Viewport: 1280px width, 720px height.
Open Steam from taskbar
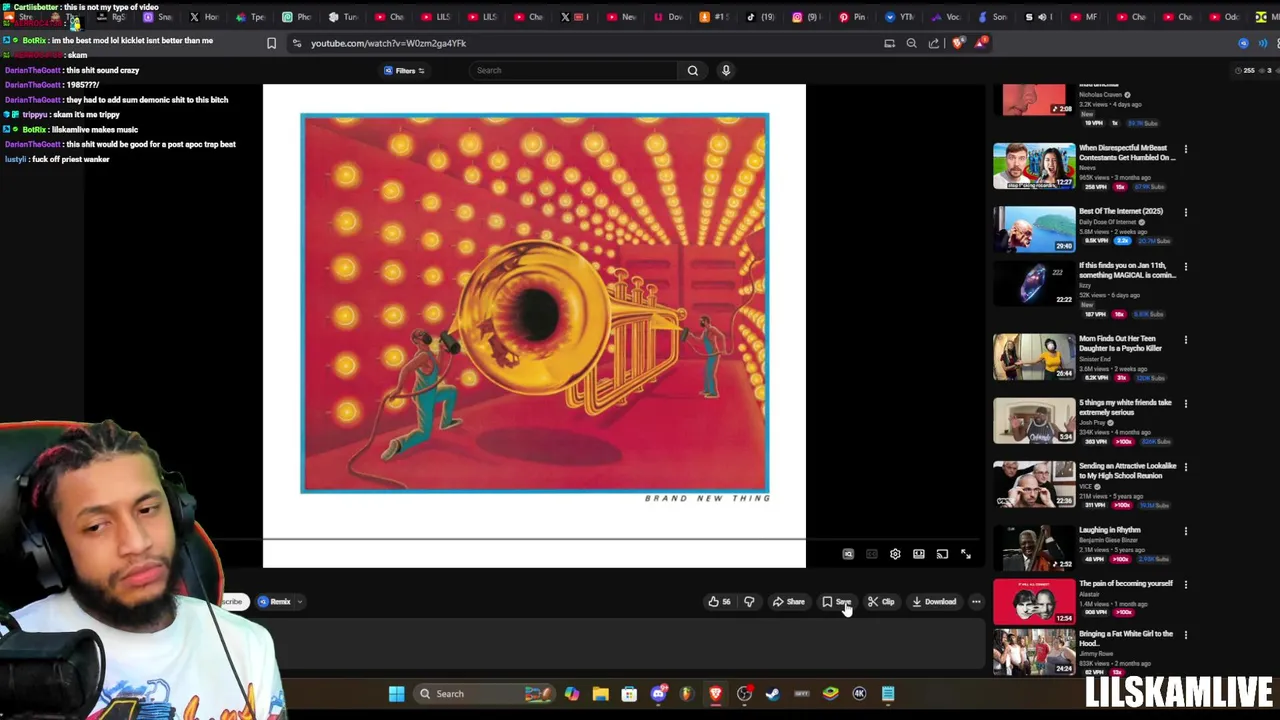(773, 694)
